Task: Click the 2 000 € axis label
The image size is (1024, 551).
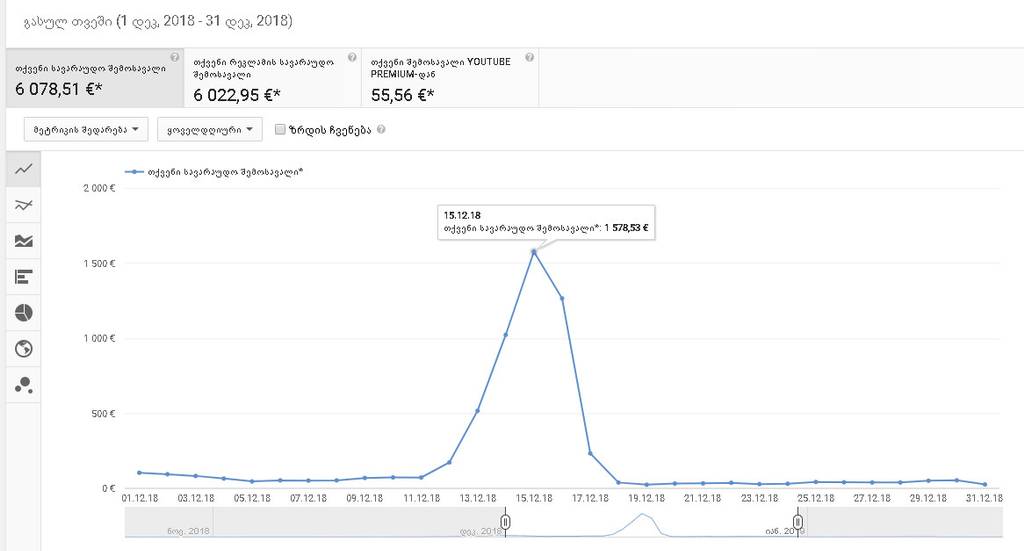Action: 99,188
